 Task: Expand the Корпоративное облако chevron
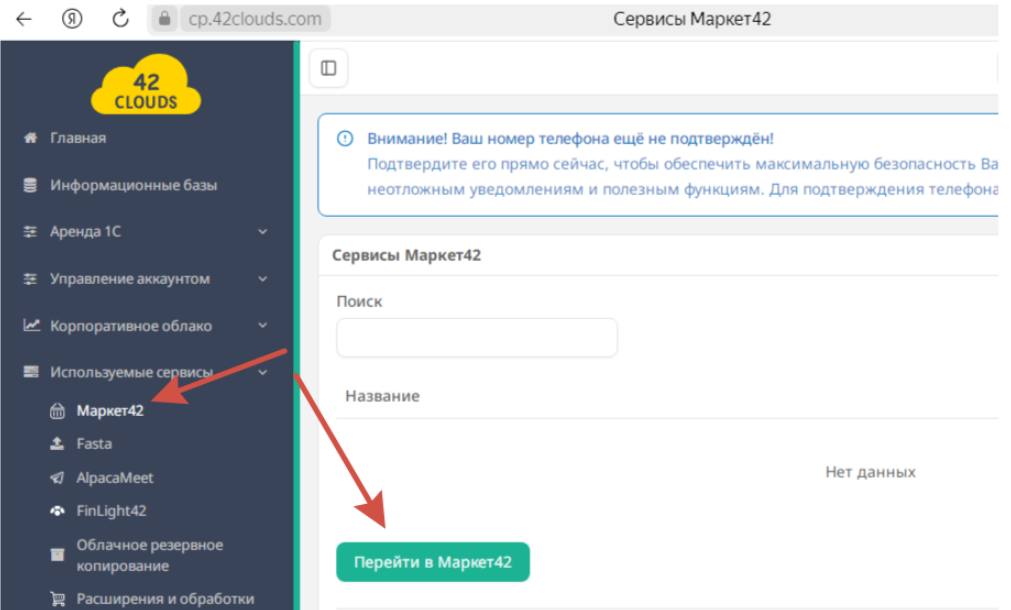click(262, 326)
